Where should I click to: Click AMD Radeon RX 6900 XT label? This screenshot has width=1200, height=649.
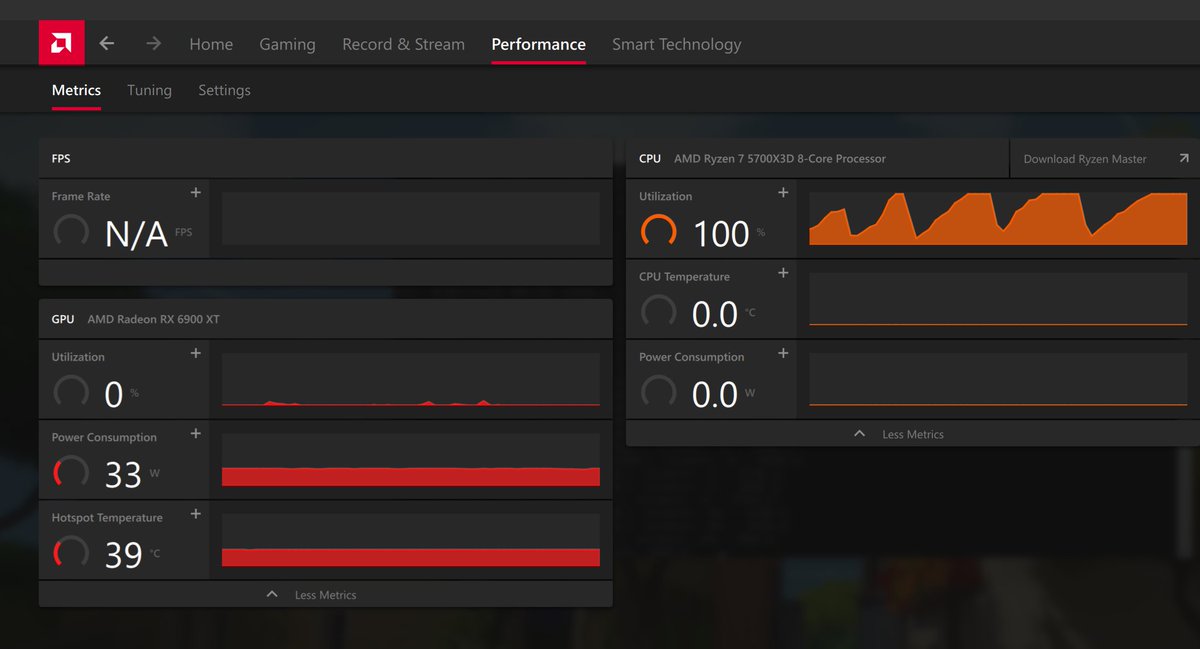153,319
